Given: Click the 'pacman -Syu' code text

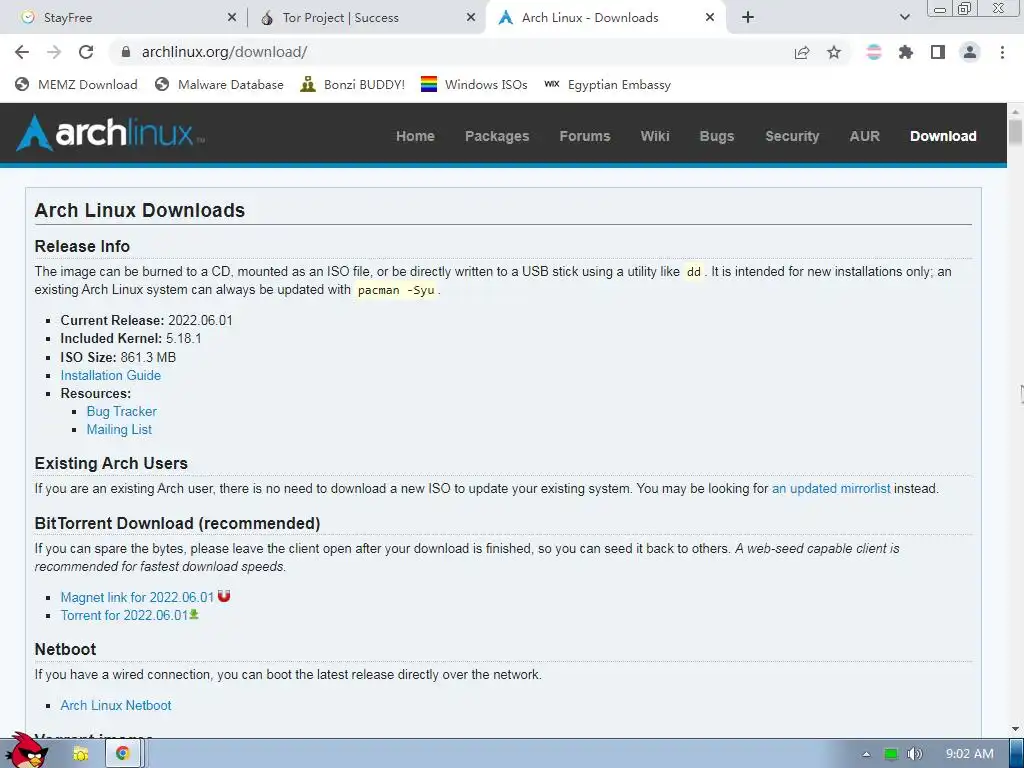Looking at the screenshot, I should click(x=396, y=290).
